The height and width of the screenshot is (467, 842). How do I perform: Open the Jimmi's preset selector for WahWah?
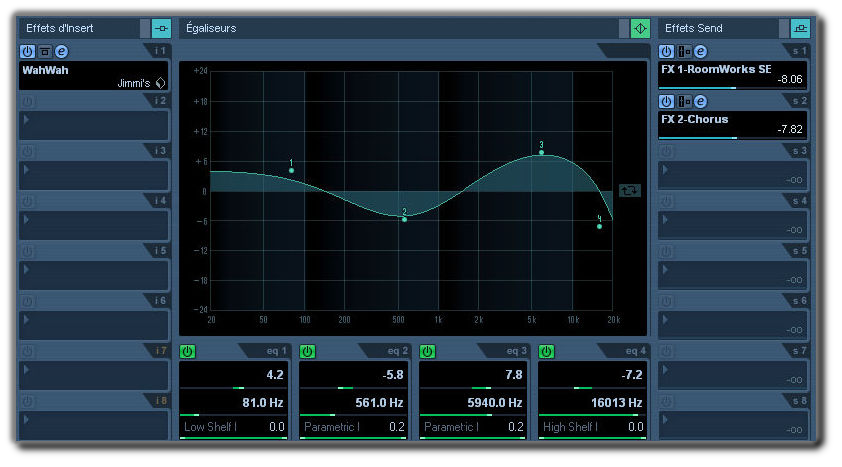pos(160,83)
